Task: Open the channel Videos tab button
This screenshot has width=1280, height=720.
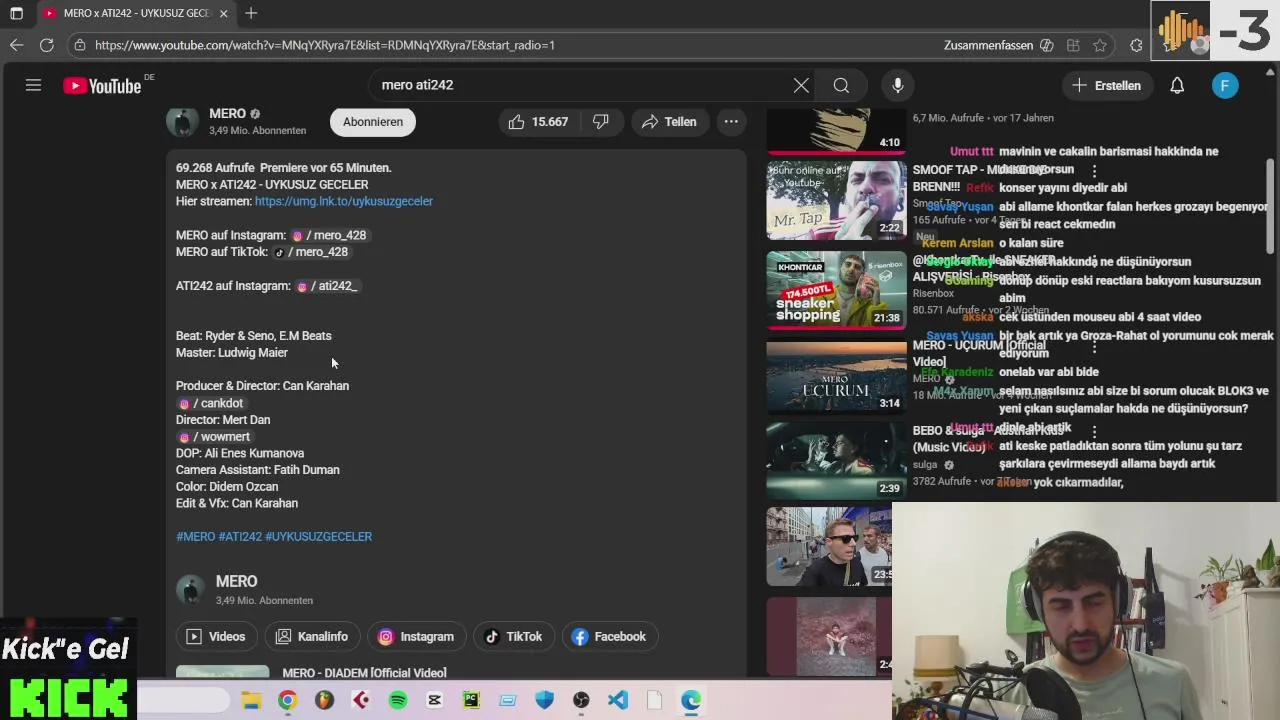Action: point(216,637)
